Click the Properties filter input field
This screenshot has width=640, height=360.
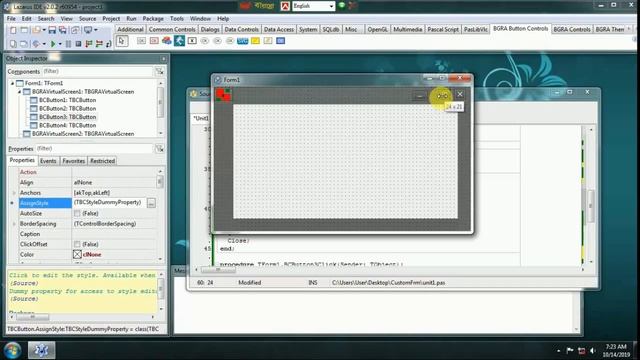94,149
